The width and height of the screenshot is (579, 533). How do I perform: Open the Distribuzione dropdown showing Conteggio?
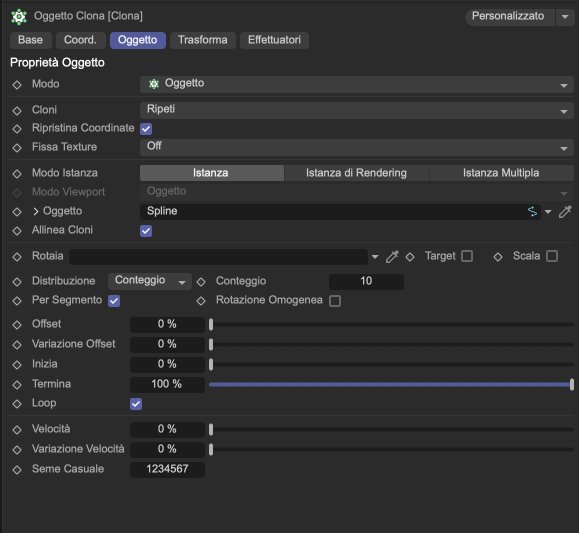[x=150, y=281]
